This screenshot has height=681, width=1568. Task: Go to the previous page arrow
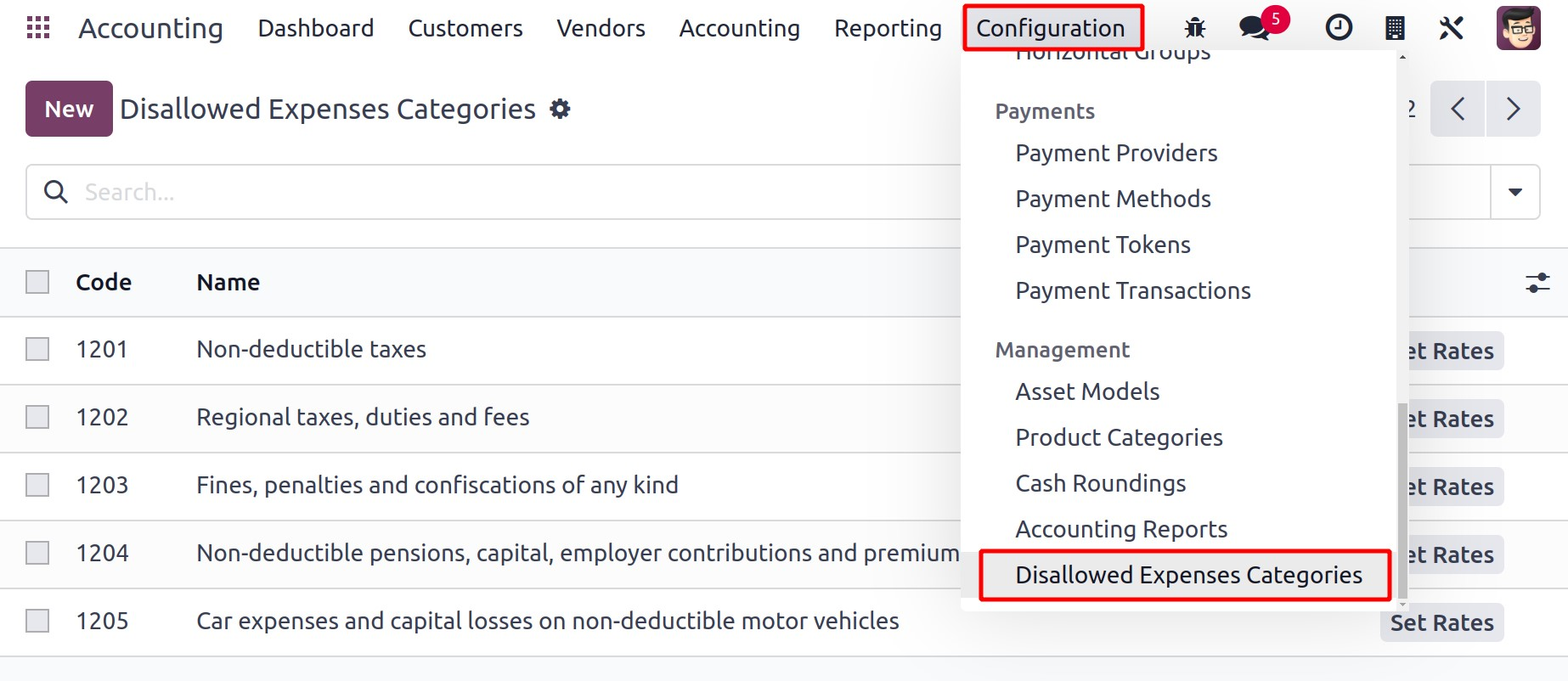pyautogui.click(x=1458, y=109)
